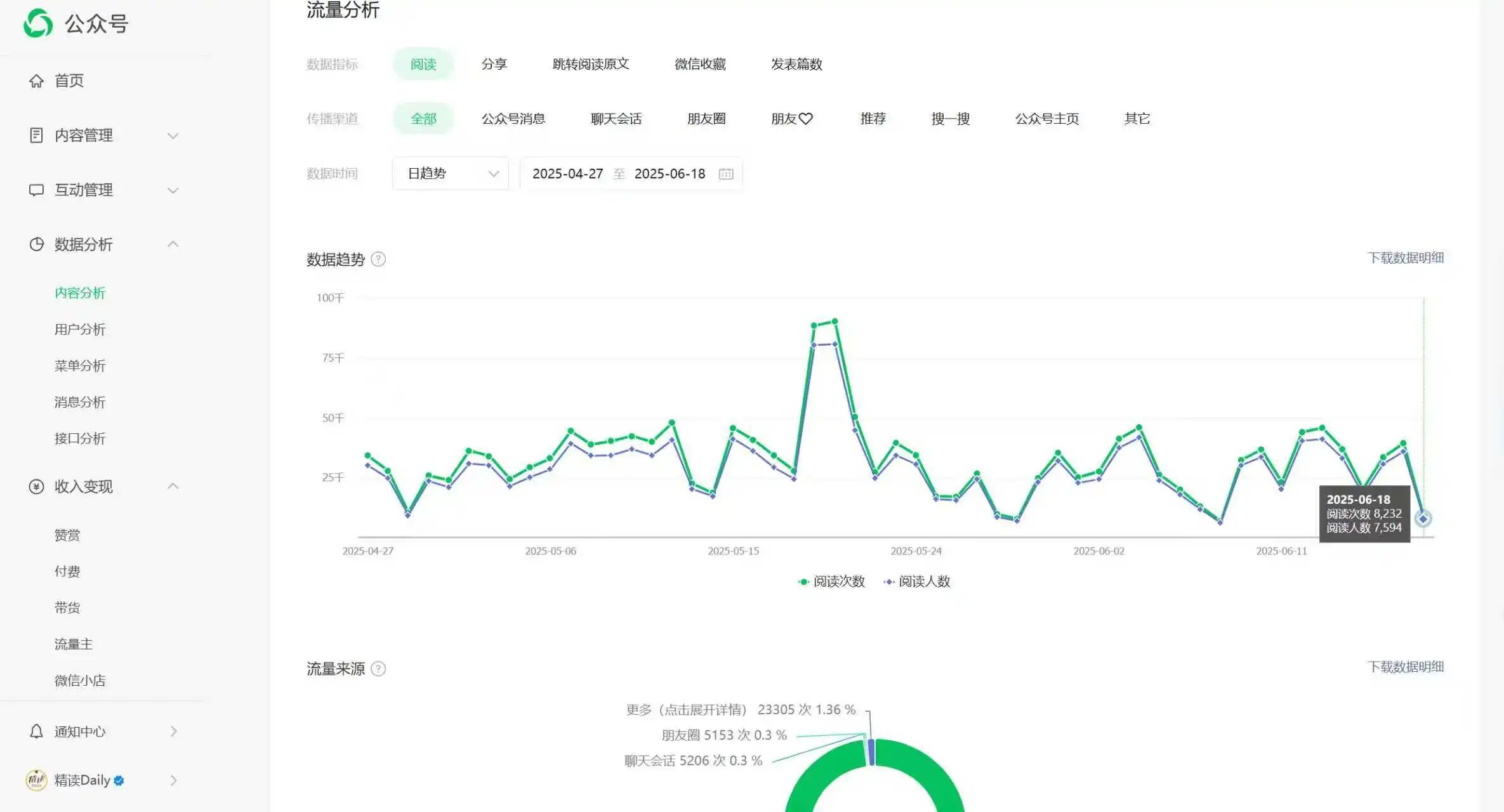The image size is (1504, 812).
Task: Select the 朋友圈 channel tab
Action: [x=706, y=119]
